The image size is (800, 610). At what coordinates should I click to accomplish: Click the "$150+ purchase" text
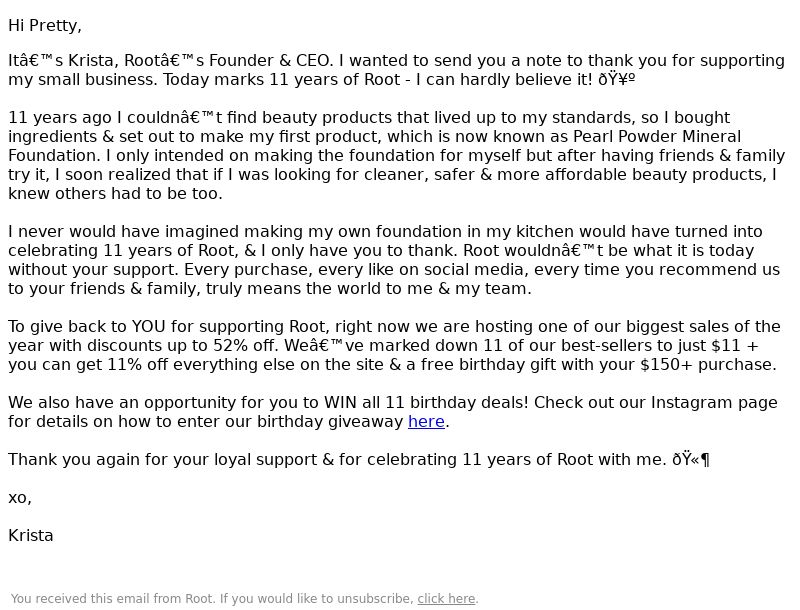(x=708, y=365)
